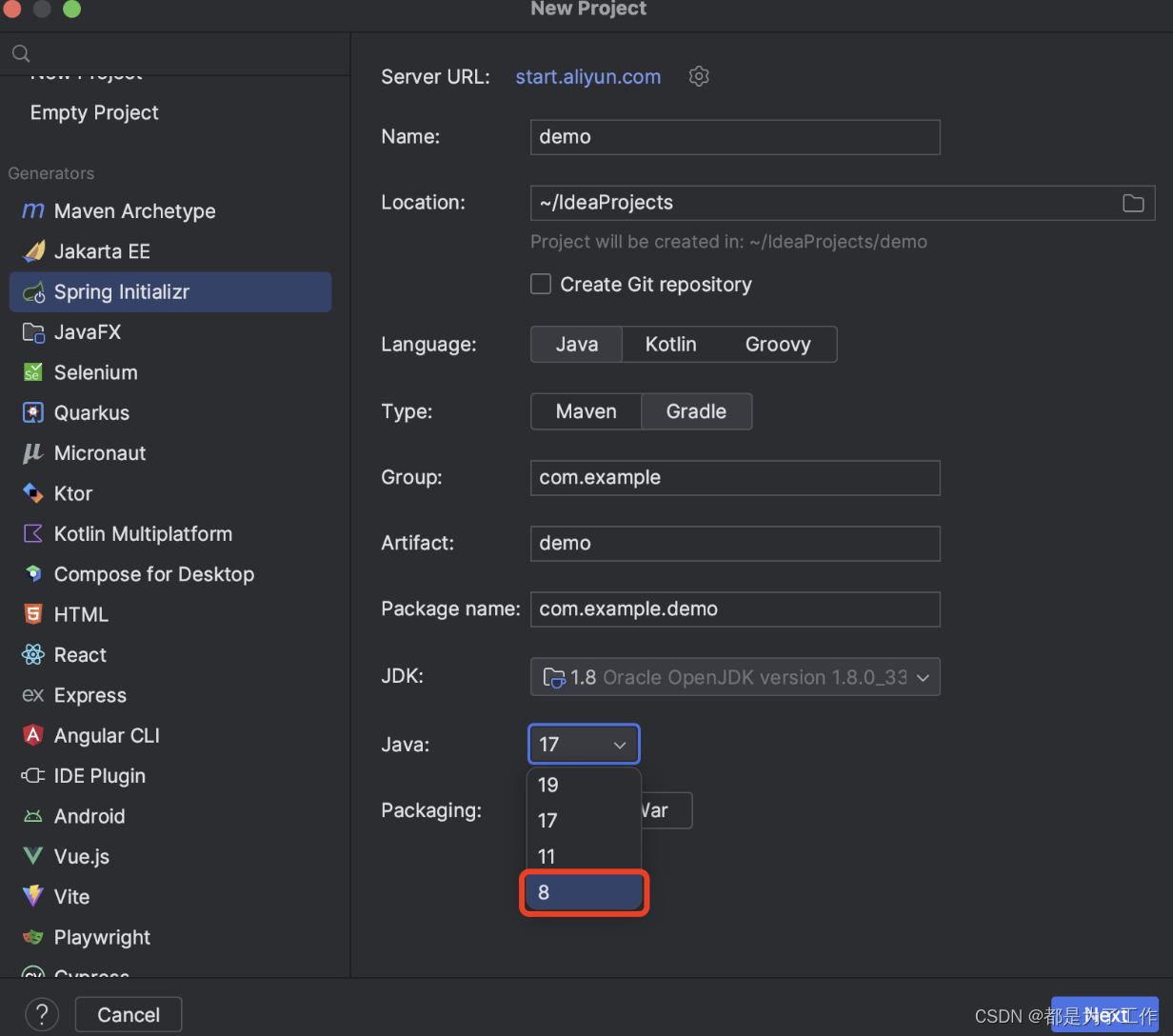Click the HTML5 shield icon
1173x1036 pixels.
pos(33,614)
